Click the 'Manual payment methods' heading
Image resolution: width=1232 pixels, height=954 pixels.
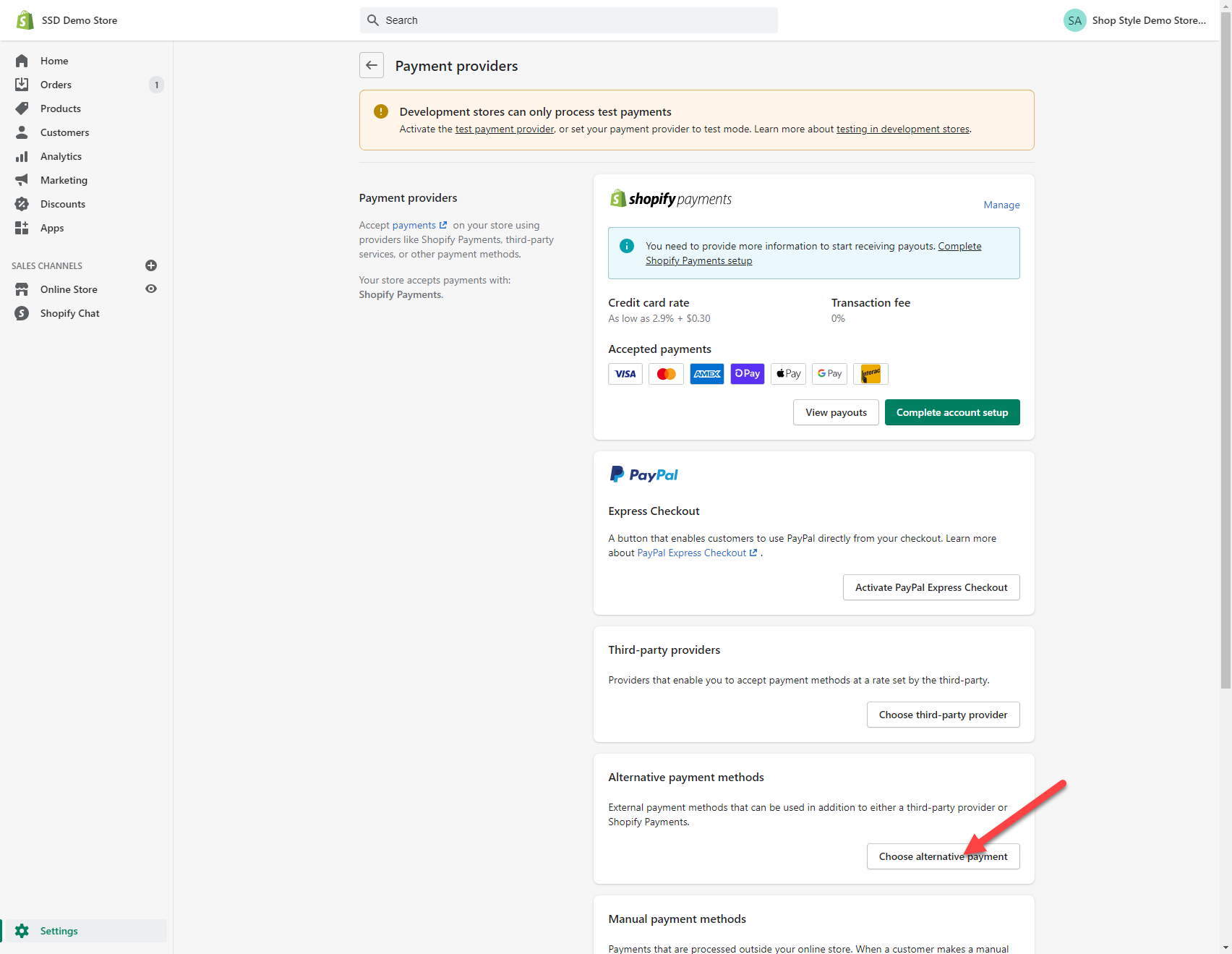point(677,919)
